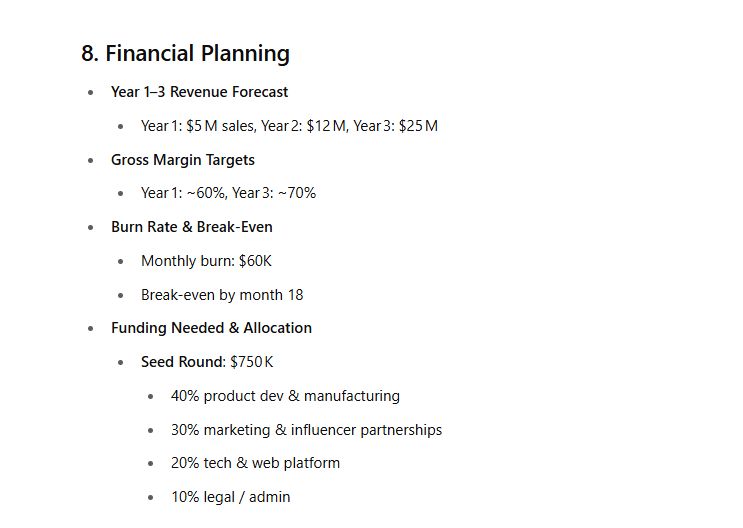Place cursor on "$5M sales" text
This screenshot has width=743, height=528.
tap(219, 126)
